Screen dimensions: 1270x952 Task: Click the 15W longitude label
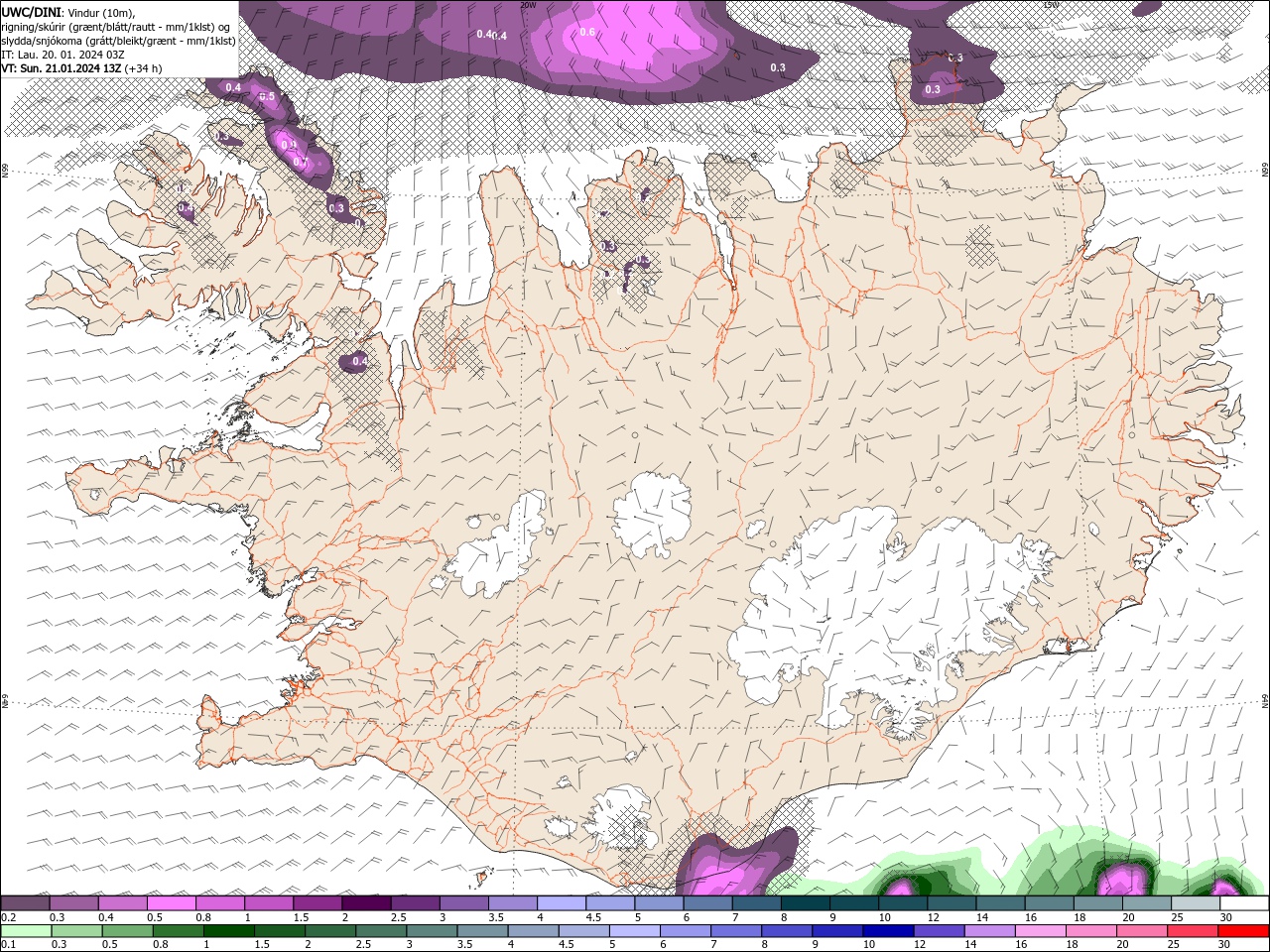pos(1051,4)
